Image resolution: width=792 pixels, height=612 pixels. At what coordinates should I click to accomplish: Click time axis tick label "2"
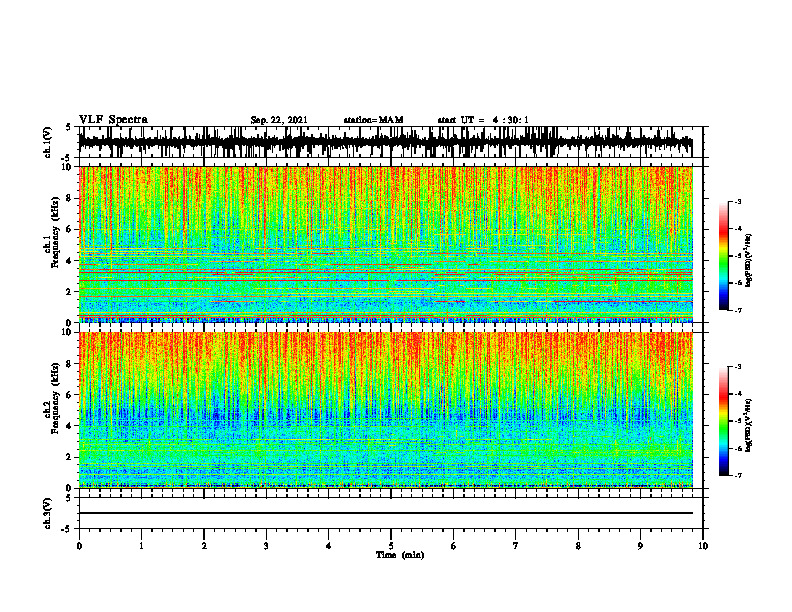pos(204,546)
